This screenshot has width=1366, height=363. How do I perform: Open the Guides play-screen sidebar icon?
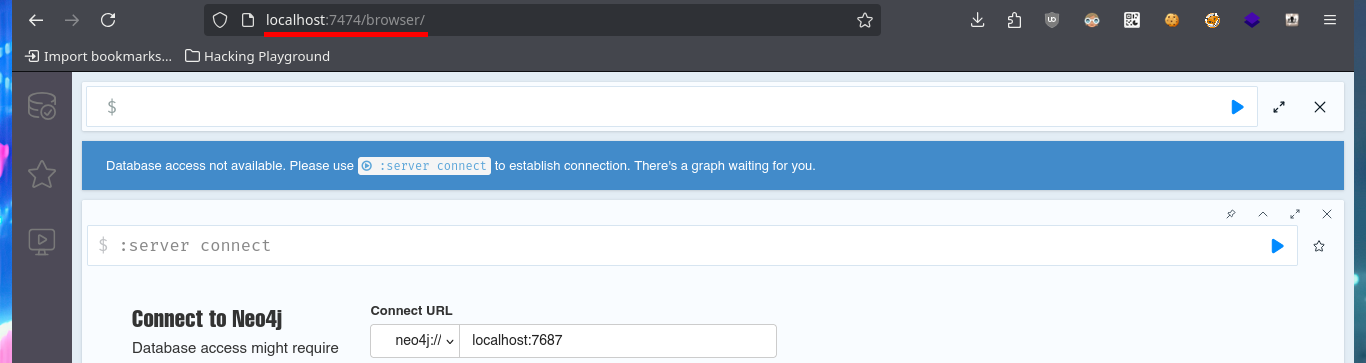tap(42, 241)
